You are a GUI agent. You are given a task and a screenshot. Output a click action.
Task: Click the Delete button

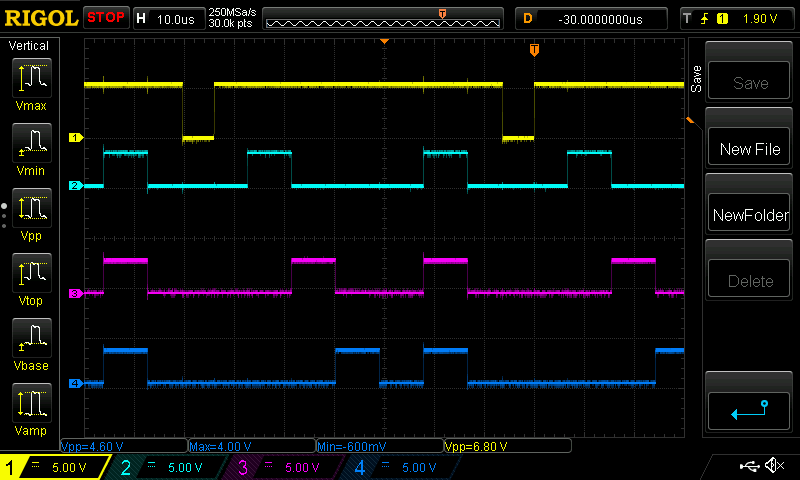[x=749, y=279]
